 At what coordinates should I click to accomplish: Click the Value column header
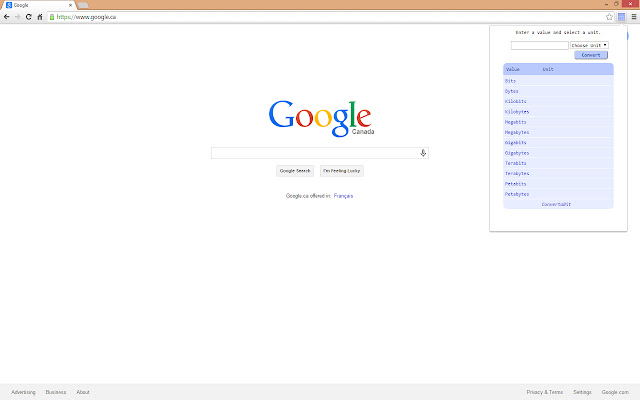click(x=513, y=69)
